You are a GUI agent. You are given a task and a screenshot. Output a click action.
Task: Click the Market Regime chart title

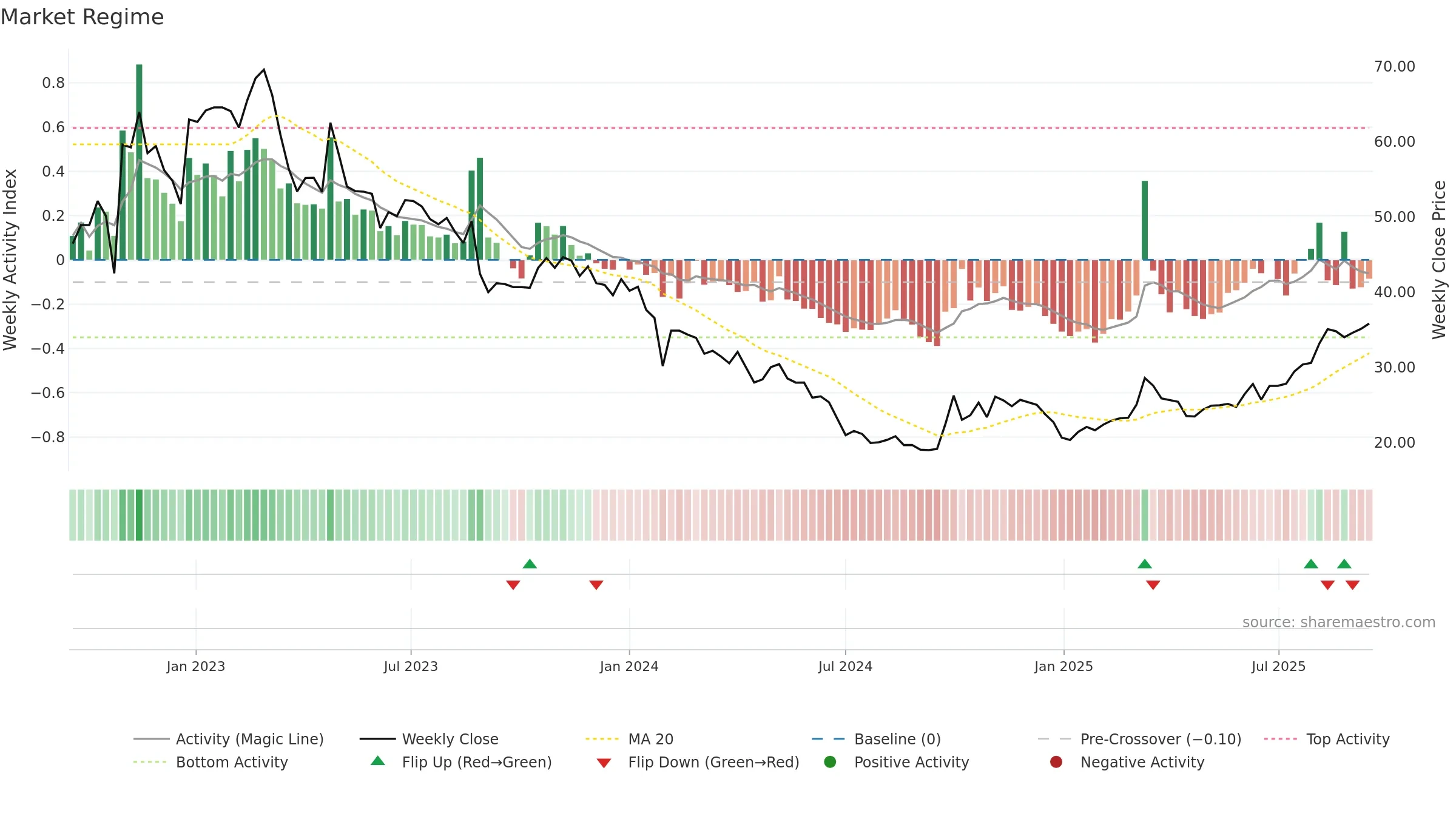coord(83,17)
